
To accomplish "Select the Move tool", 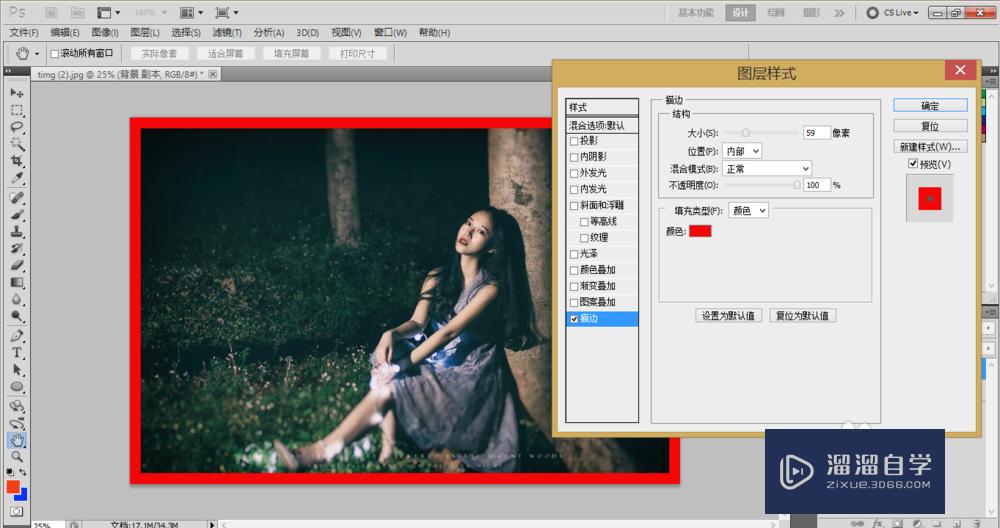I will click(x=17, y=92).
